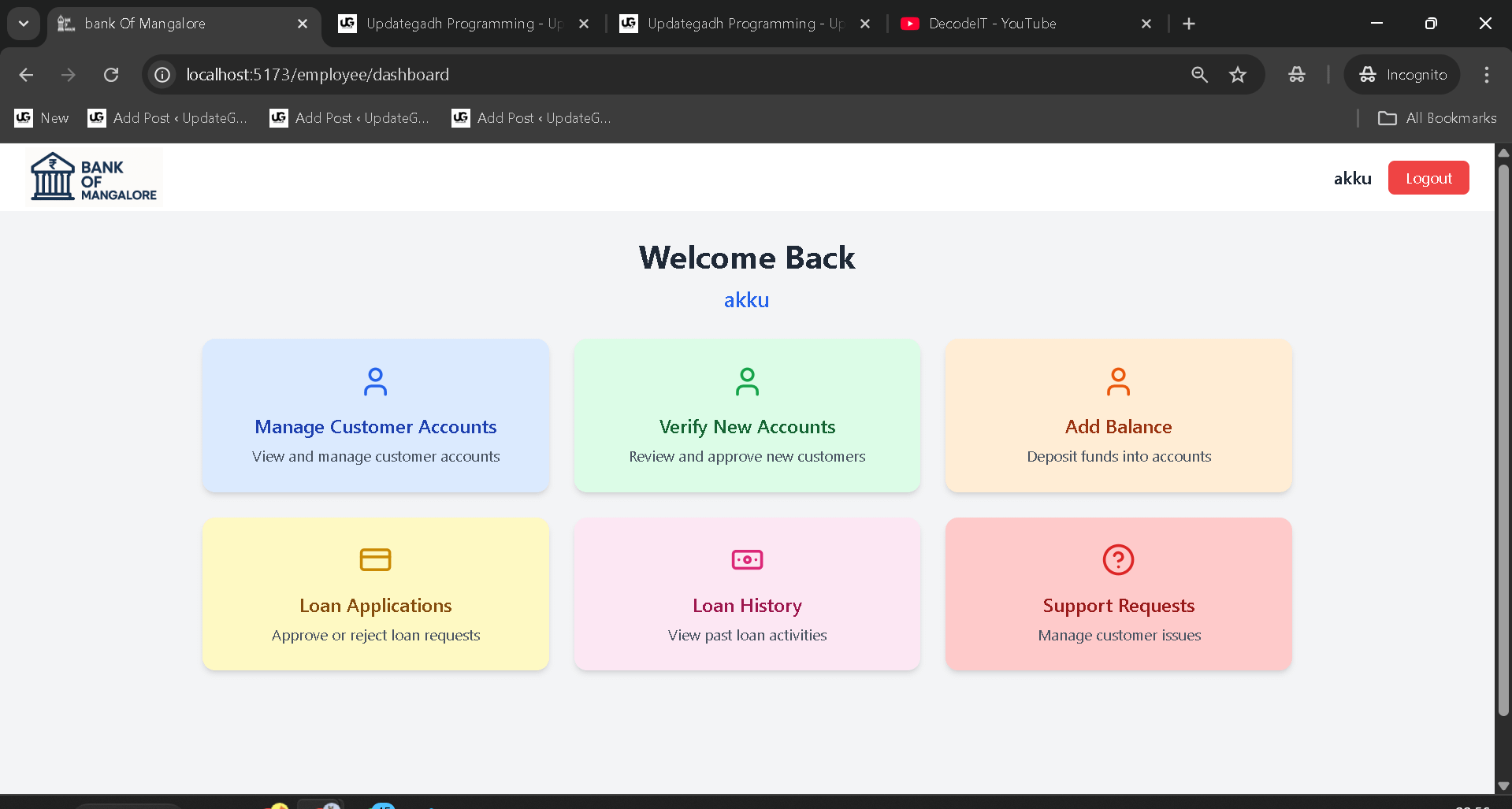Switch to the first Updategadh Programming tab
Image resolution: width=1512 pixels, height=809 pixels.
[x=457, y=24]
